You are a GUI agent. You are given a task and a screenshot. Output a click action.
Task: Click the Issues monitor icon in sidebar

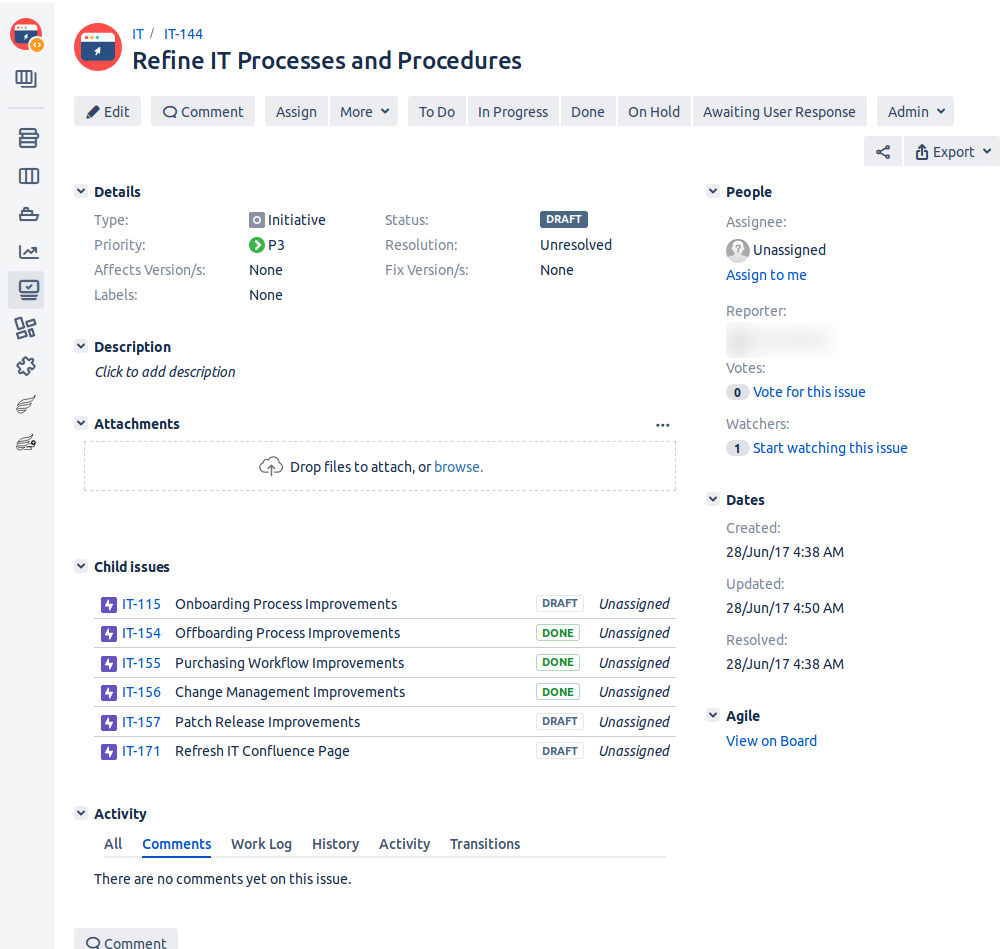29,290
